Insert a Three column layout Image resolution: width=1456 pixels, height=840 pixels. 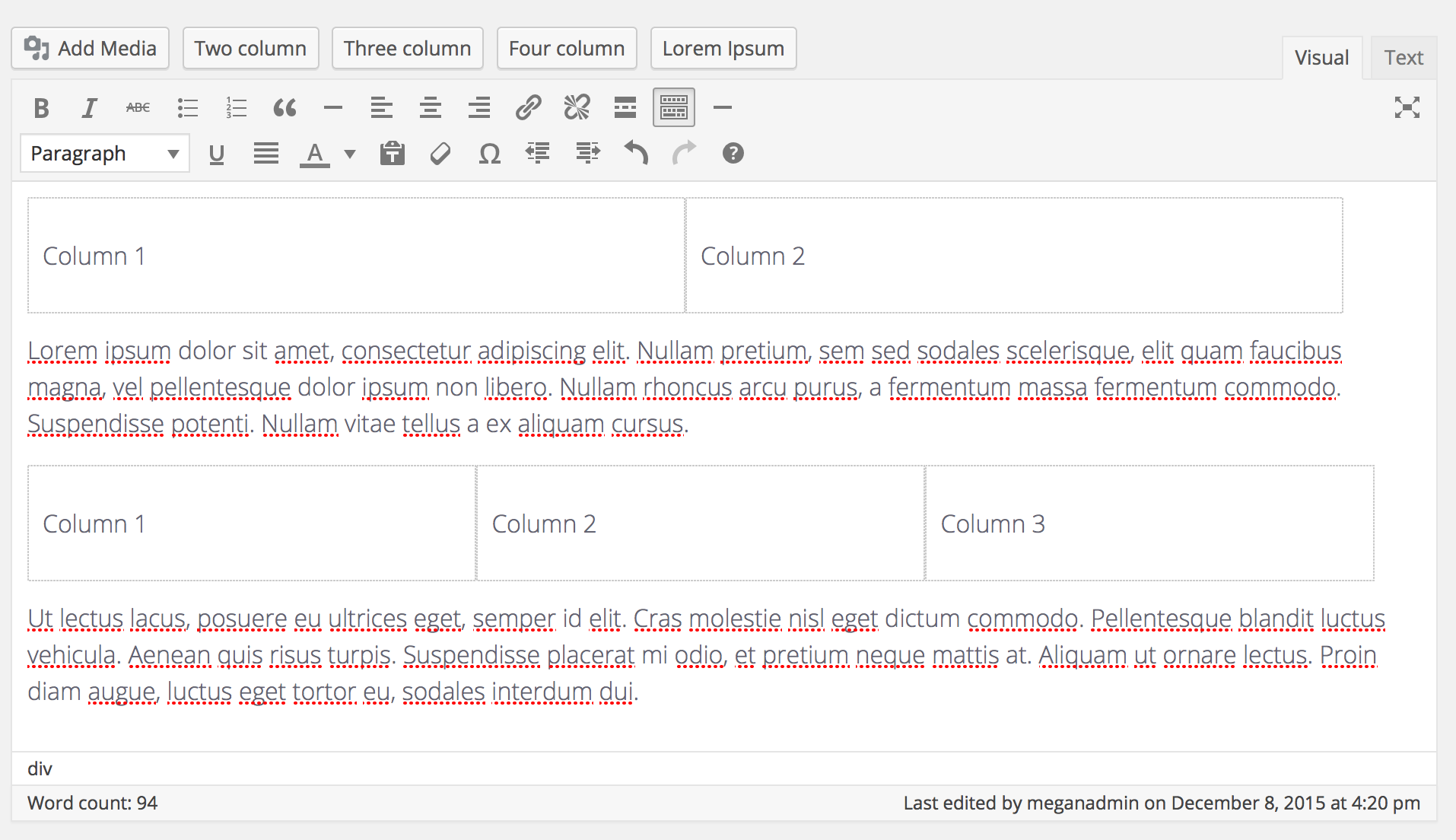[x=407, y=49]
